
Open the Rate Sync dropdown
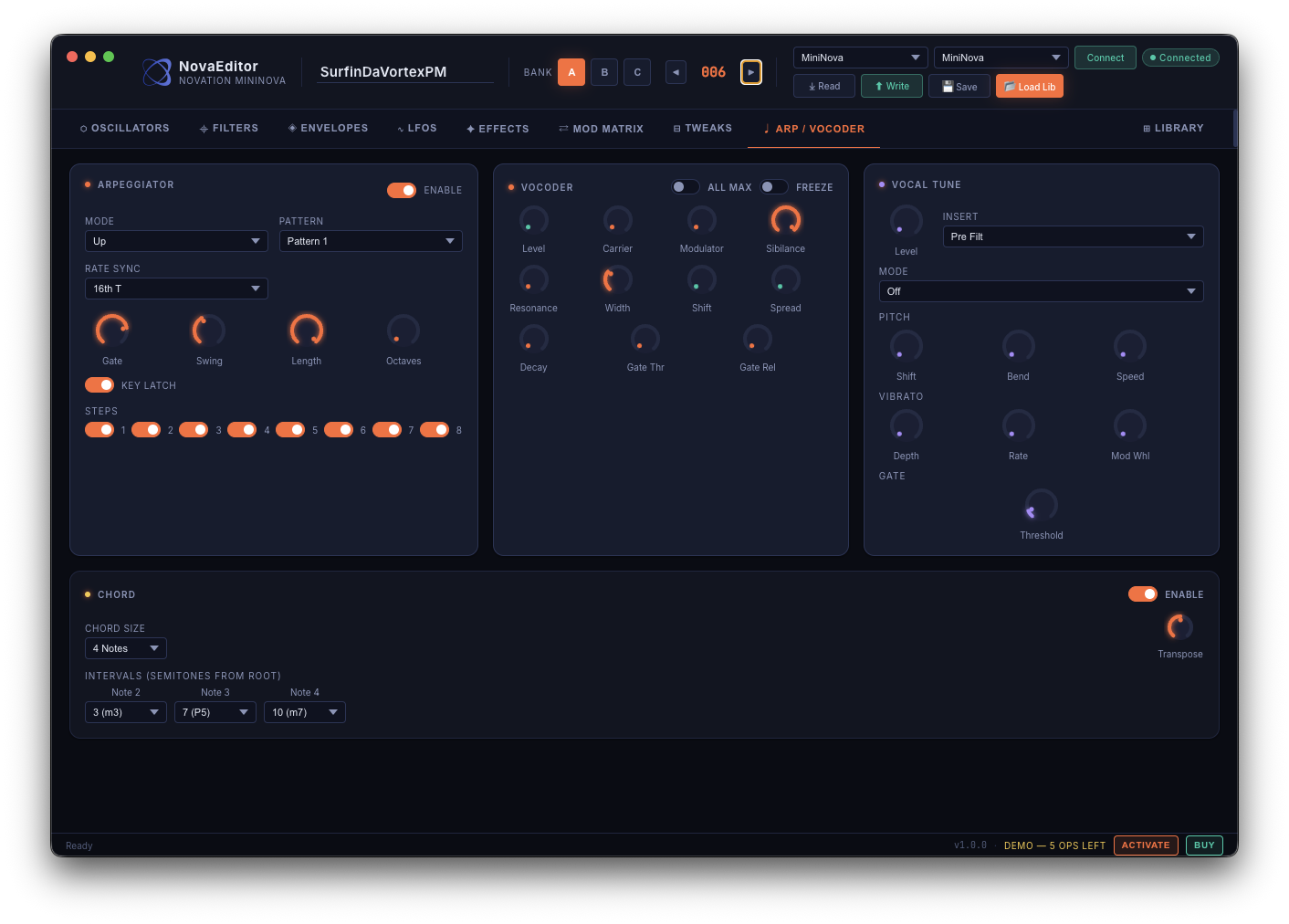point(176,289)
